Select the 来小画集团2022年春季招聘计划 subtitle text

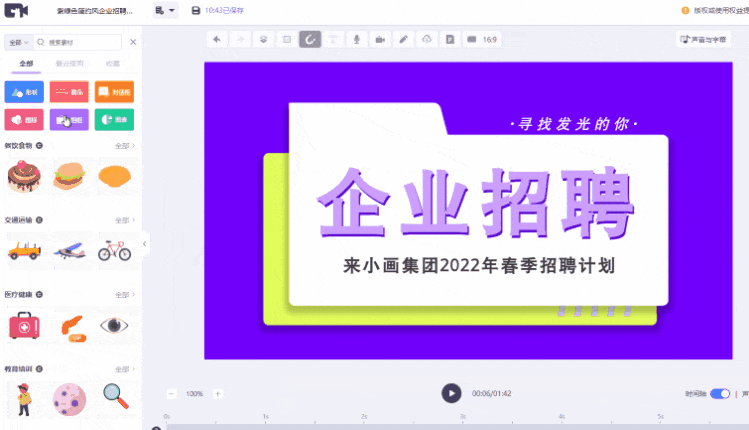tap(479, 266)
